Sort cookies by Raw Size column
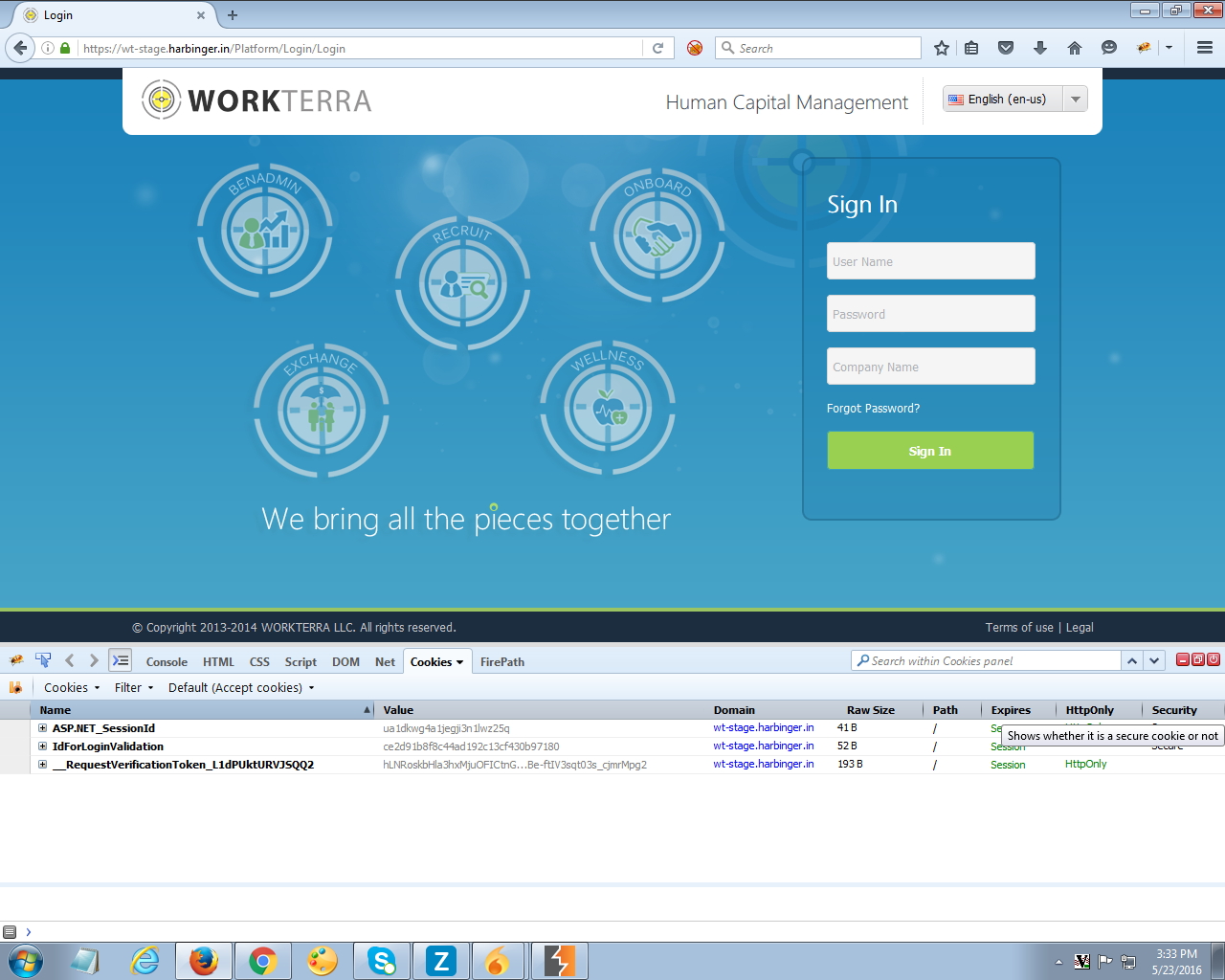The height and width of the screenshot is (980, 1225). click(x=871, y=710)
